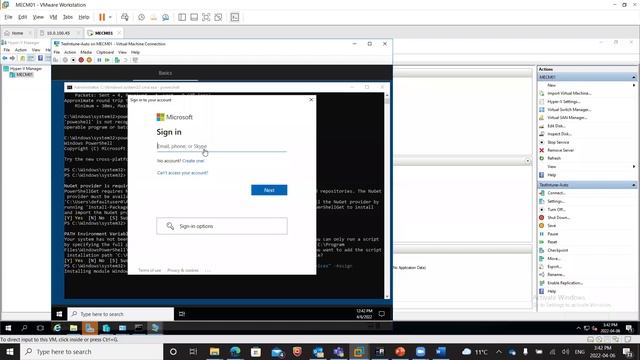This screenshot has height=360, width=640.
Task: Click the Create one! account link
Action: coord(193,161)
